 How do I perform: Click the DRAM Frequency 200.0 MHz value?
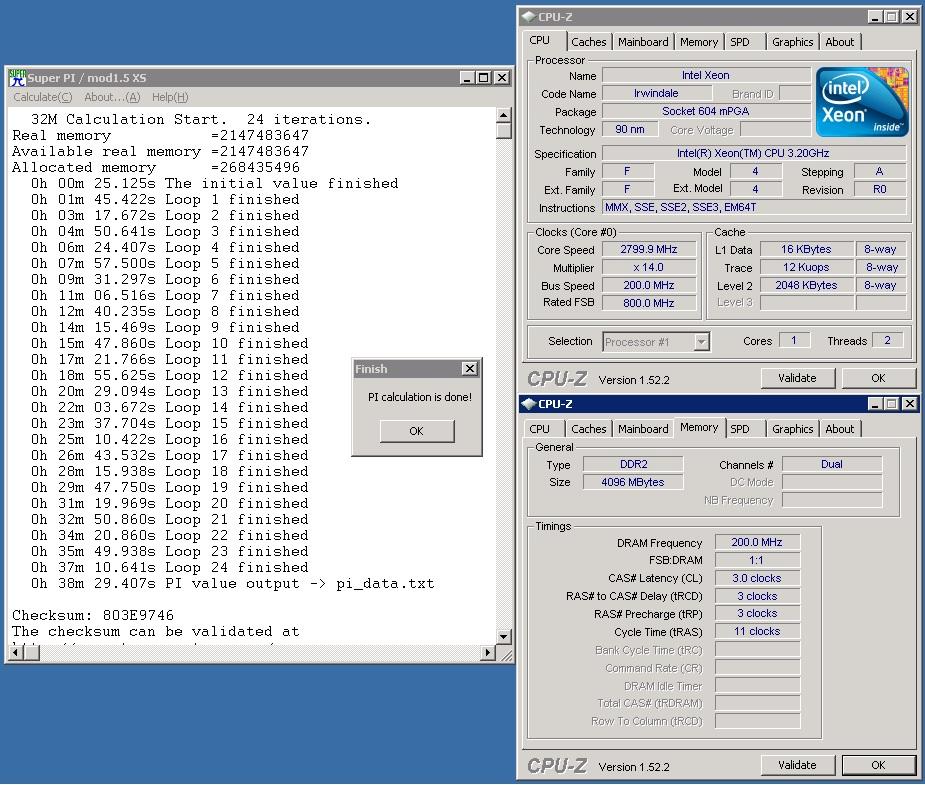point(757,542)
